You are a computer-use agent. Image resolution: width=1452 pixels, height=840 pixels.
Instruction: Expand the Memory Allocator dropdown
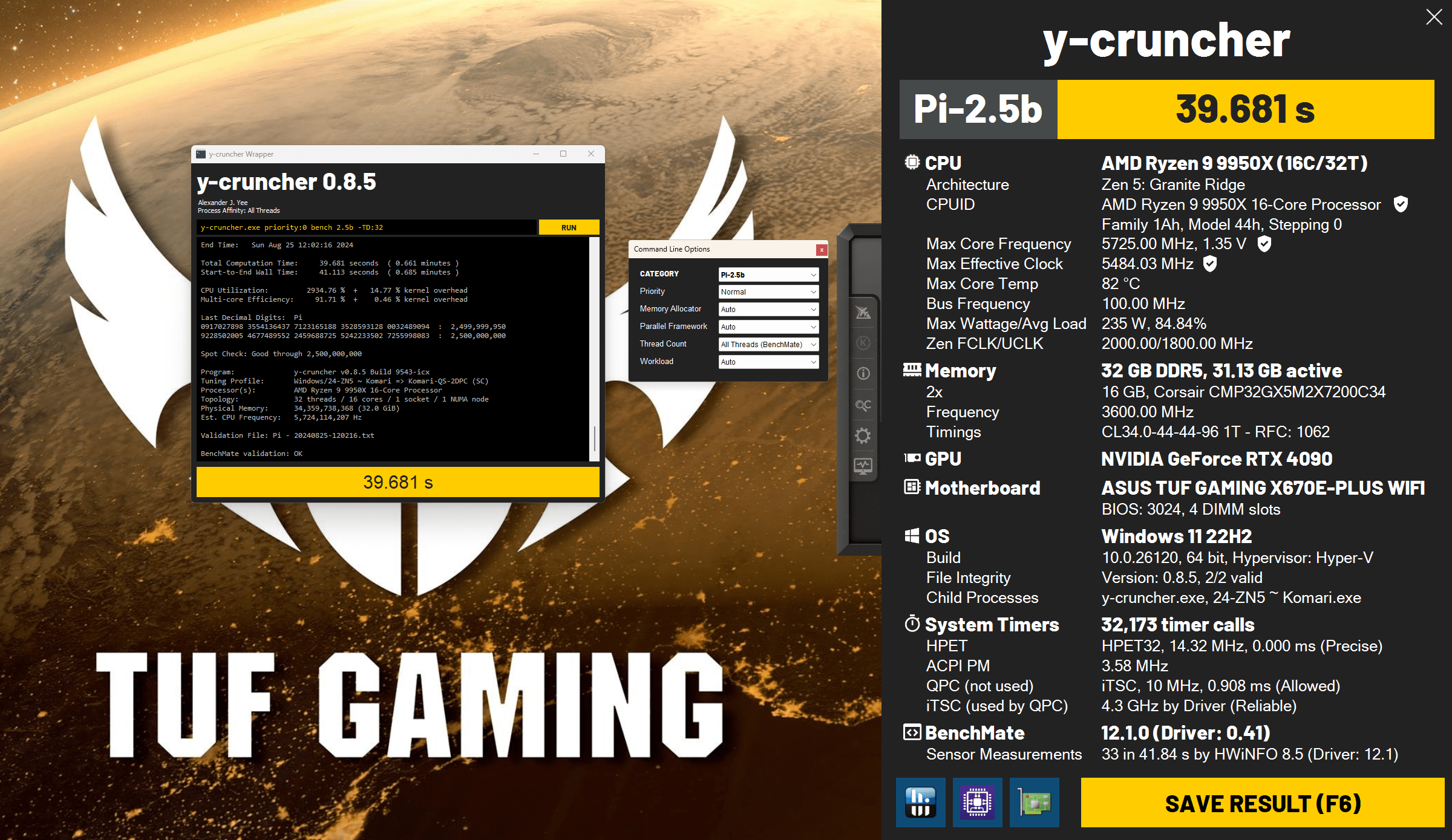[768, 310]
